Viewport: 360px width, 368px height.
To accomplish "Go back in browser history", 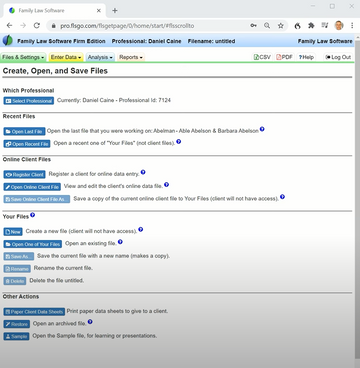I will 9,26.
